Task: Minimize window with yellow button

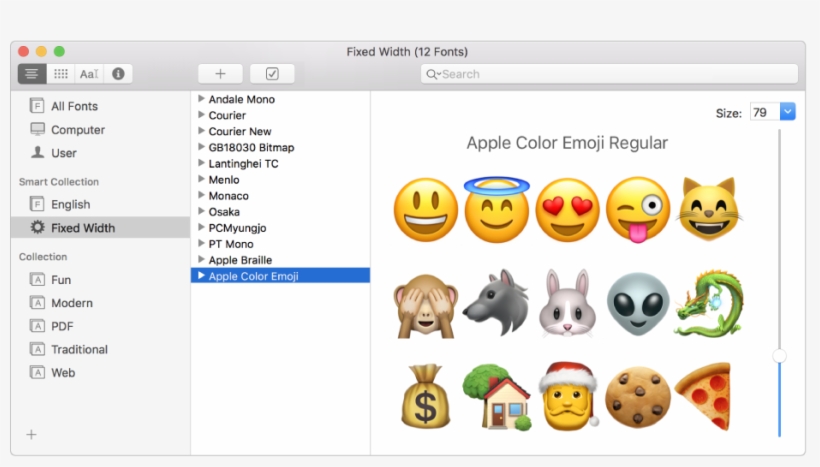Action: [41, 51]
